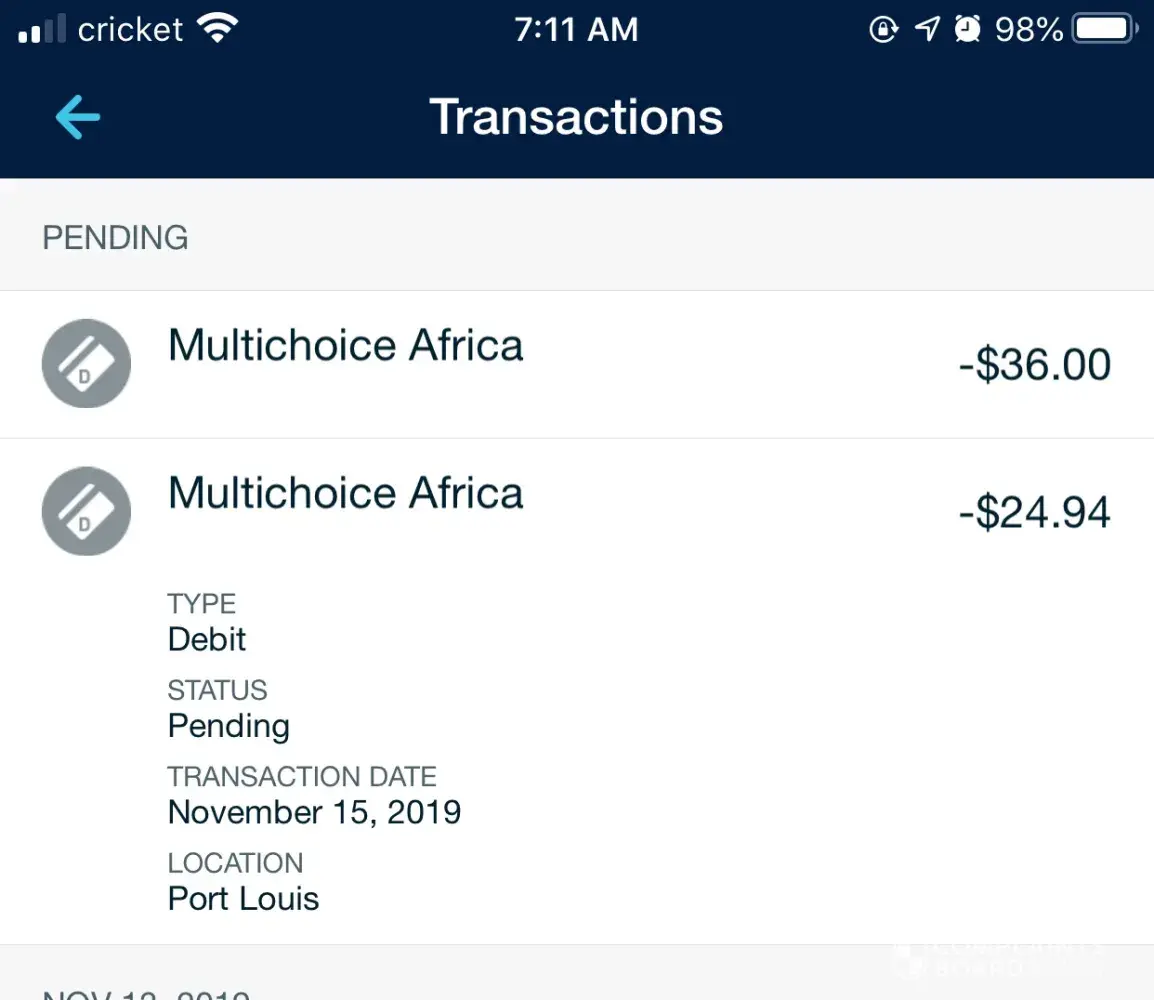Tap the -$36.00 amount
1154x1000 pixels.
(x=1034, y=365)
